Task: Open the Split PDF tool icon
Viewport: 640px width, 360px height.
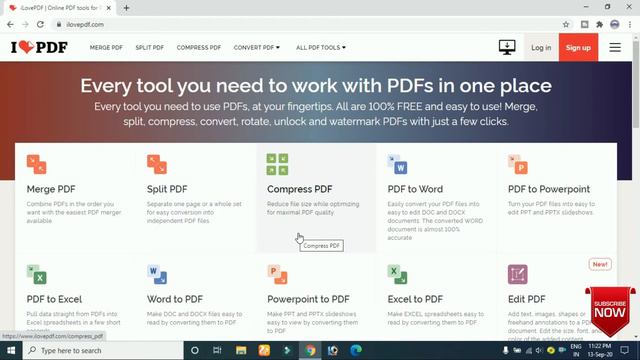Action: pos(157,164)
